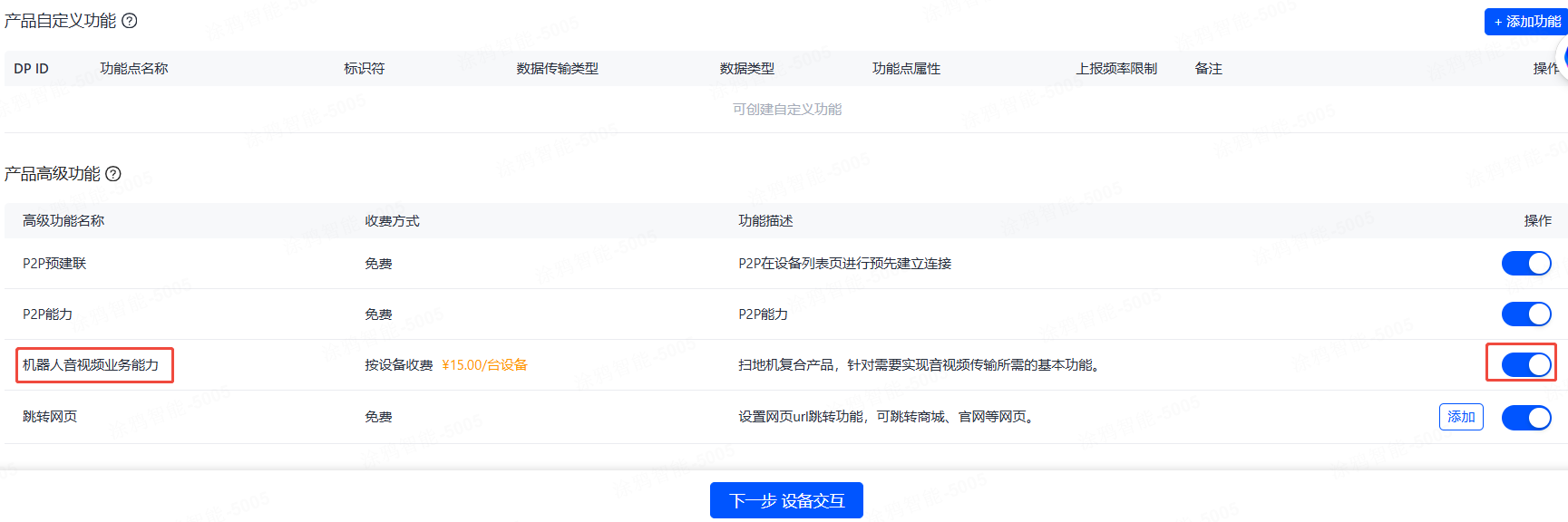Click the help icon beside 产品自定义功能
Screen dimensions: 1568x522
pos(130,21)
